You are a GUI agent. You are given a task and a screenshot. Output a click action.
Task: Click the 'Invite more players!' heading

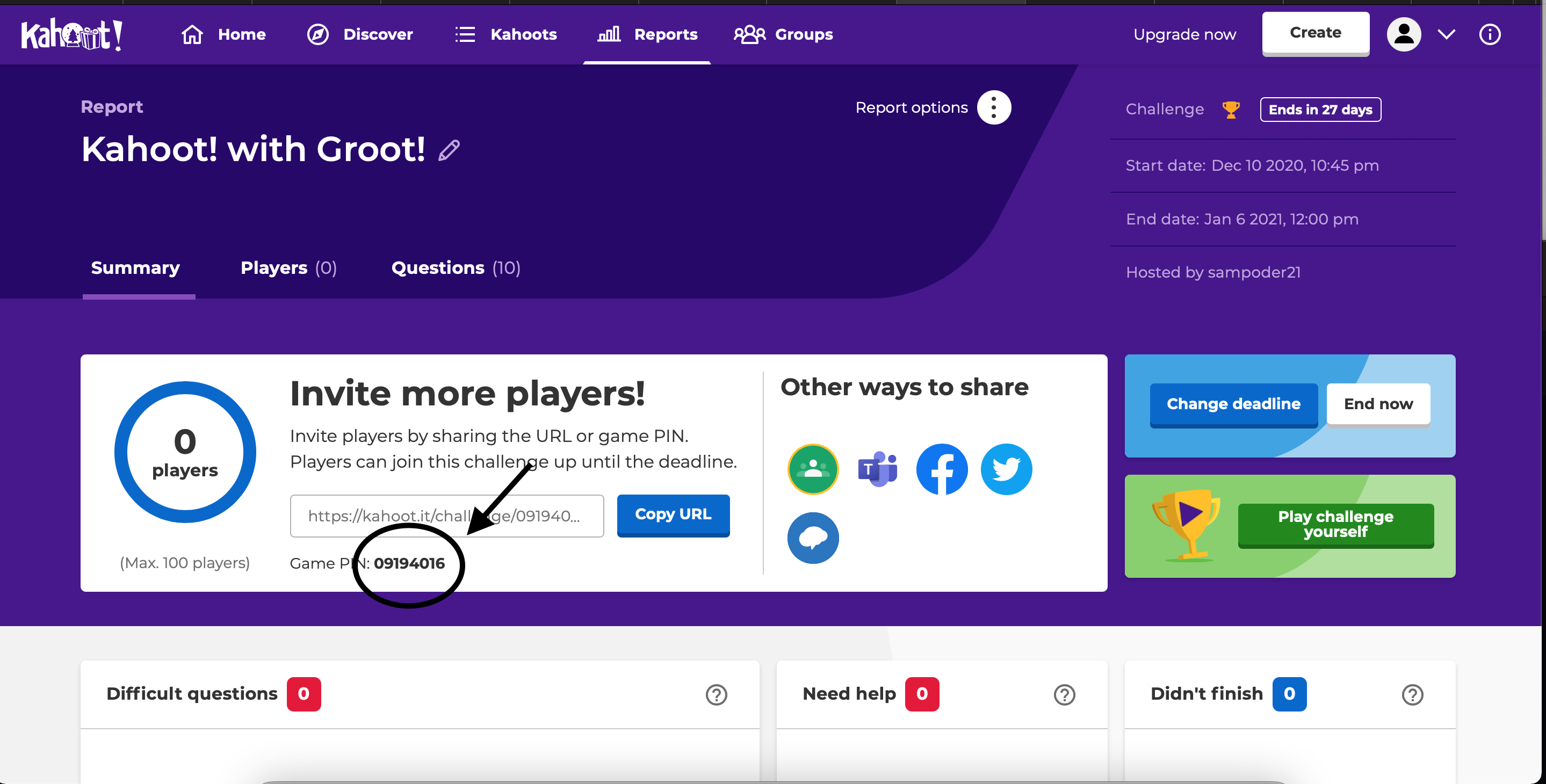467,394
